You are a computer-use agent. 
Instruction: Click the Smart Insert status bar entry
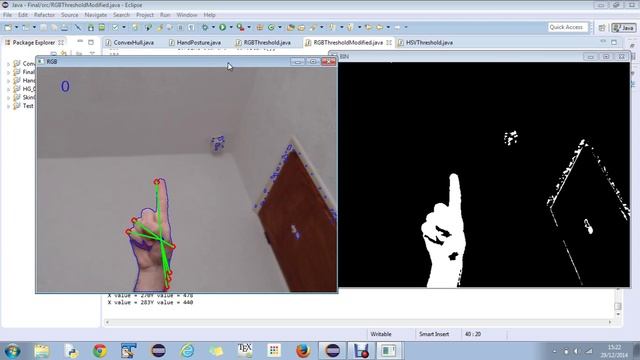point(434,334)
